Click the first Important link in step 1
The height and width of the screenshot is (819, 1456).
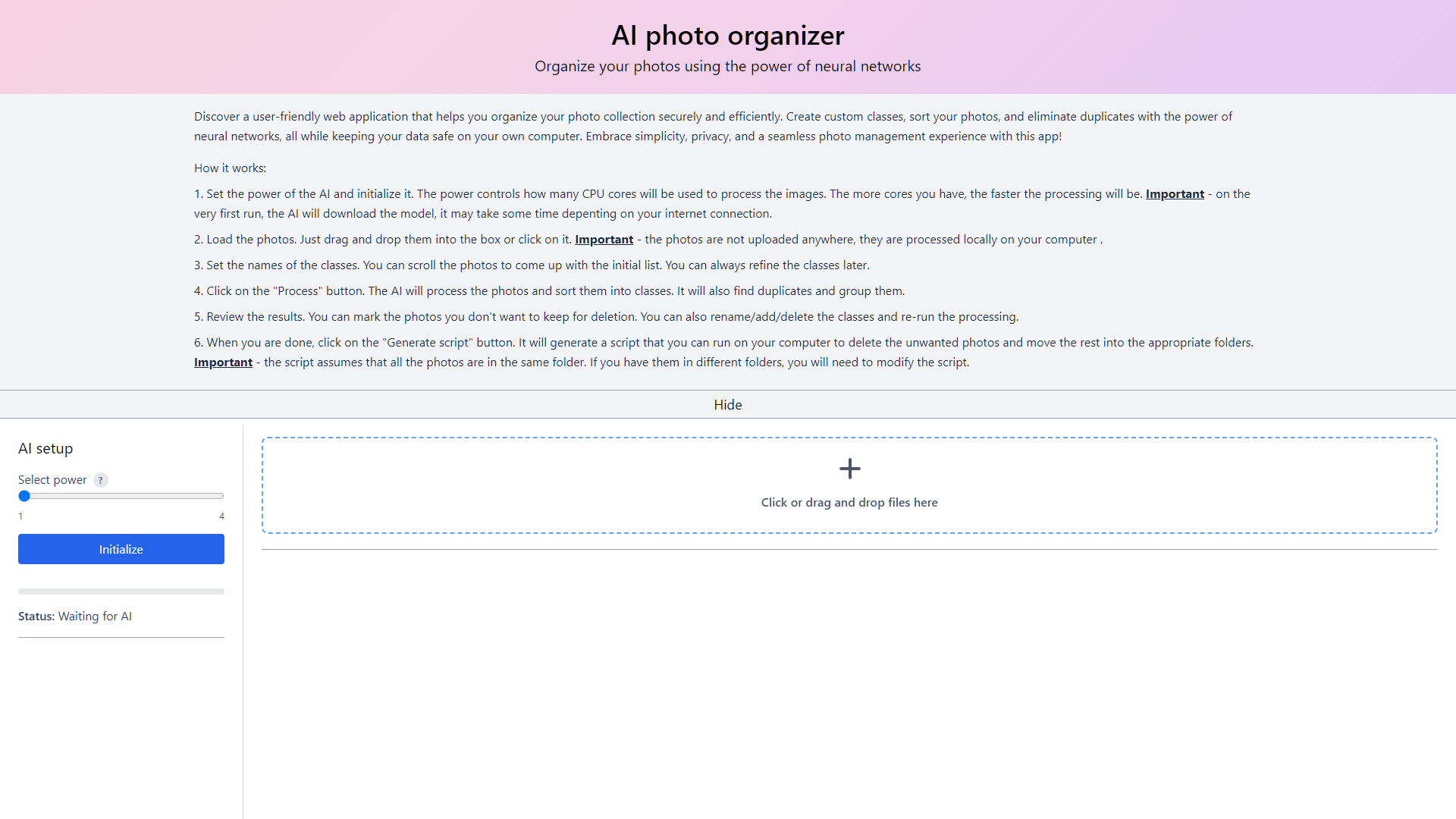point(1174,193)
